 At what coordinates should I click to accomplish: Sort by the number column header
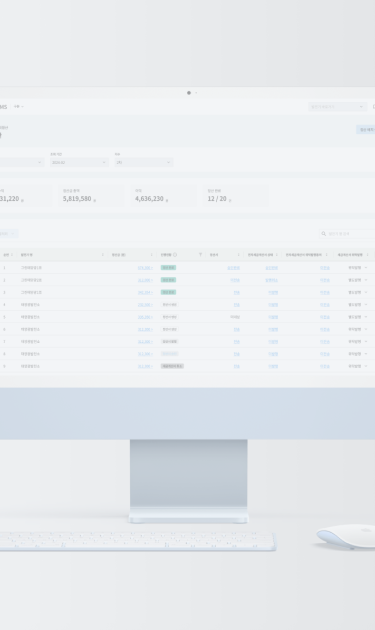pyautogui.click(x=8, y=255)
